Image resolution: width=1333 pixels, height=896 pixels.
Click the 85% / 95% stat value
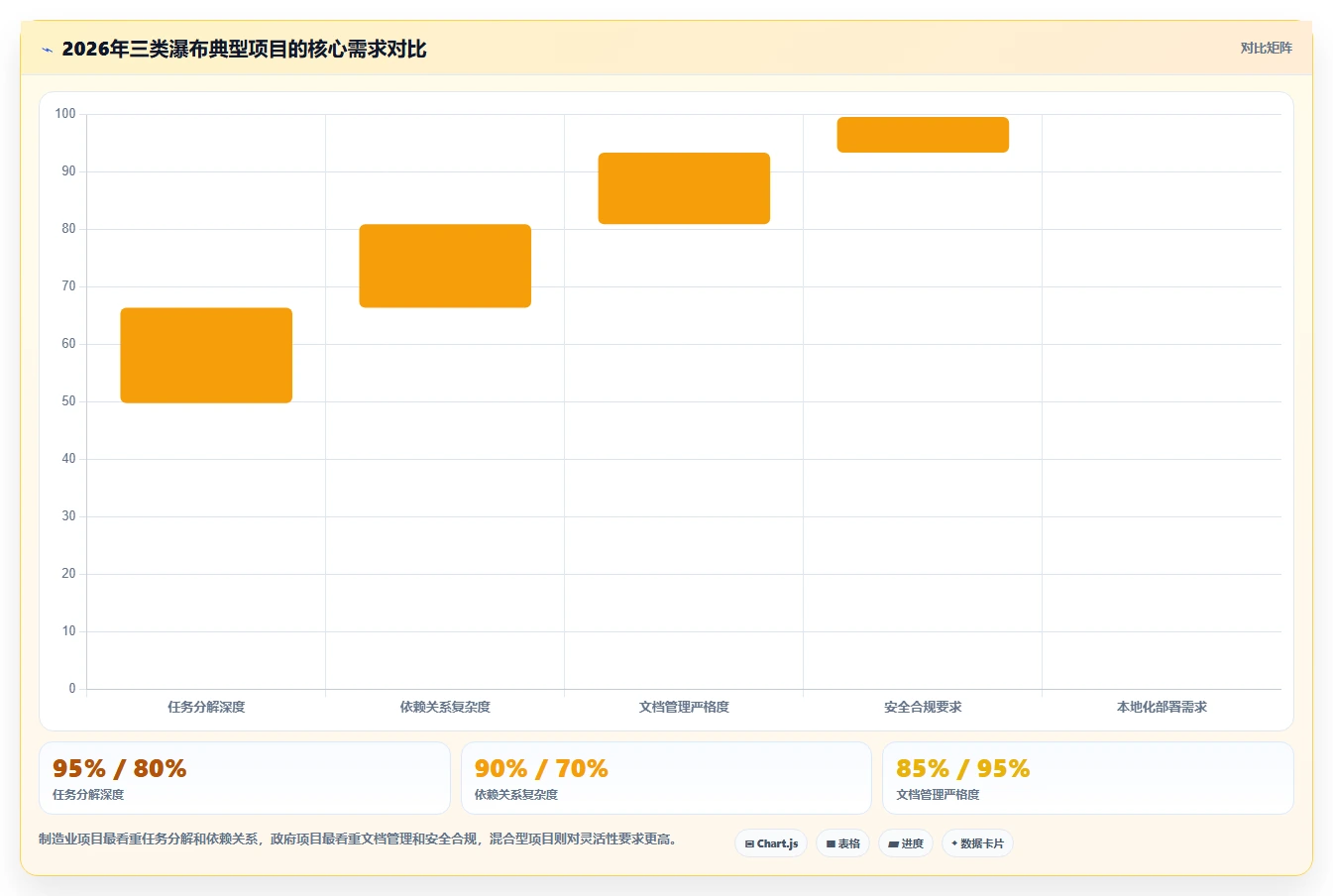click(x=962, y=768)
